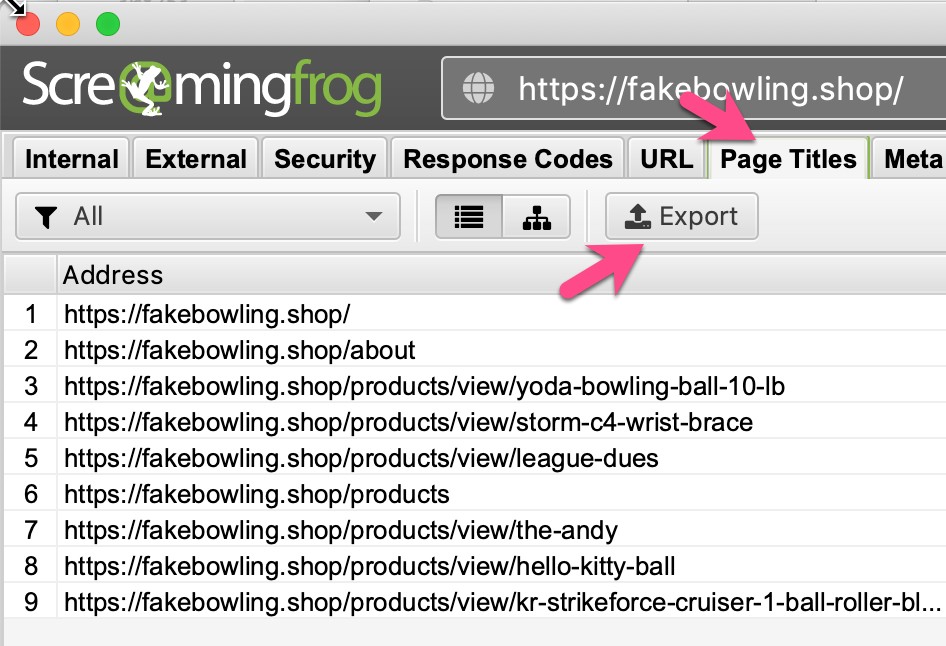The width and height of the screenshot is (946, 646).
Task: Select the Security tab
Action: (325, 159)
